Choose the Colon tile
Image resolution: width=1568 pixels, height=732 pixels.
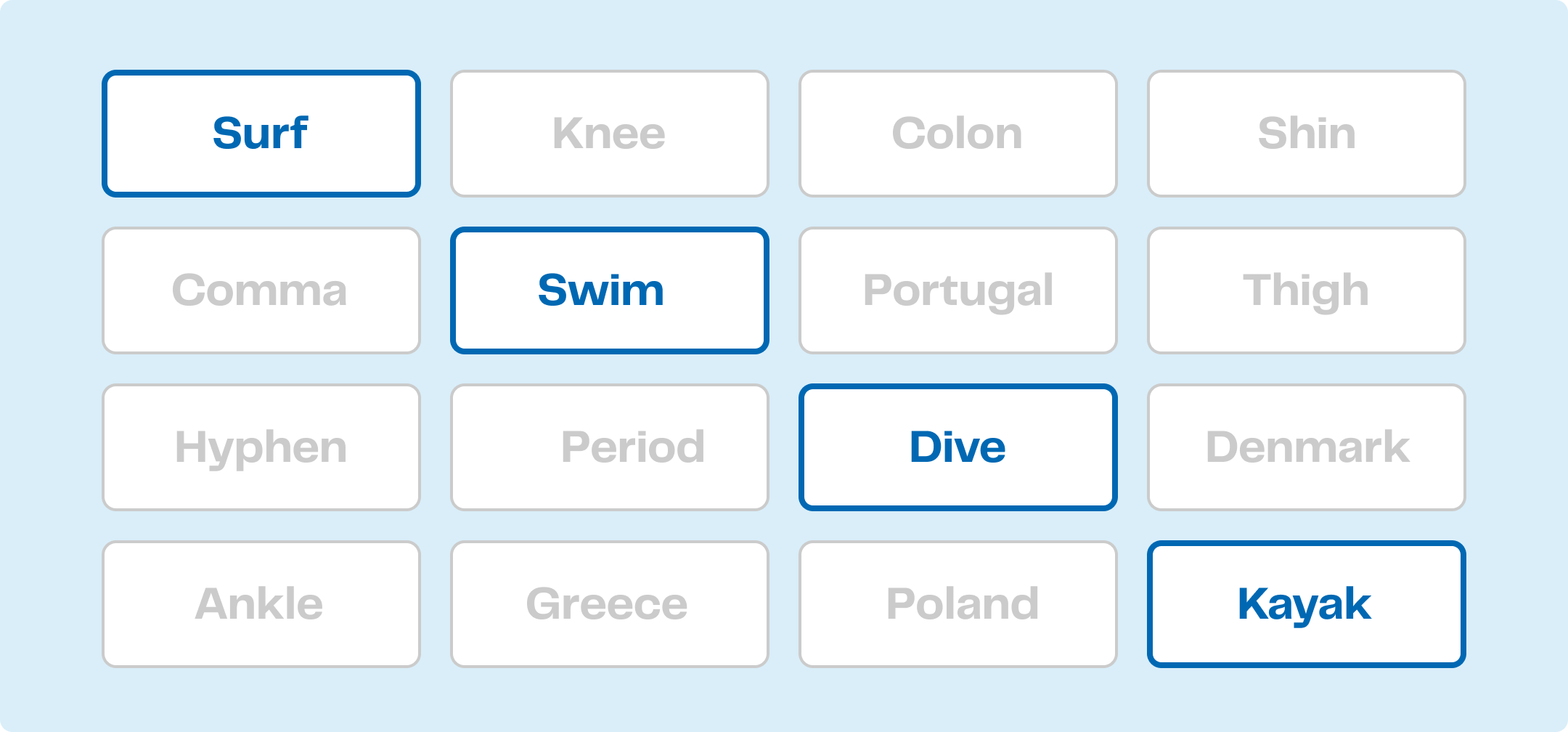[x=958, y=134]
